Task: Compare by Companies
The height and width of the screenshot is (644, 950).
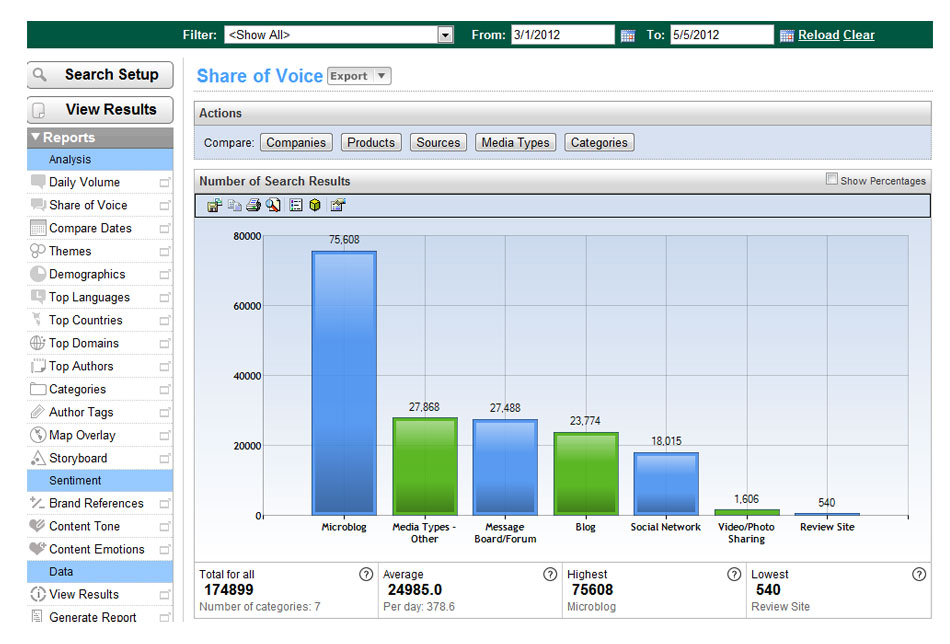Action: 296,142
